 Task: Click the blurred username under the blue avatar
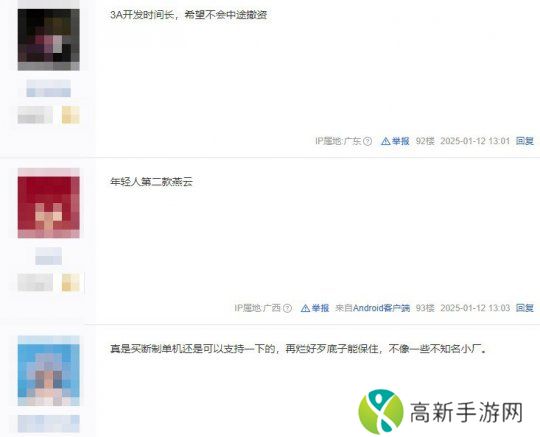(x=49, y=424)
